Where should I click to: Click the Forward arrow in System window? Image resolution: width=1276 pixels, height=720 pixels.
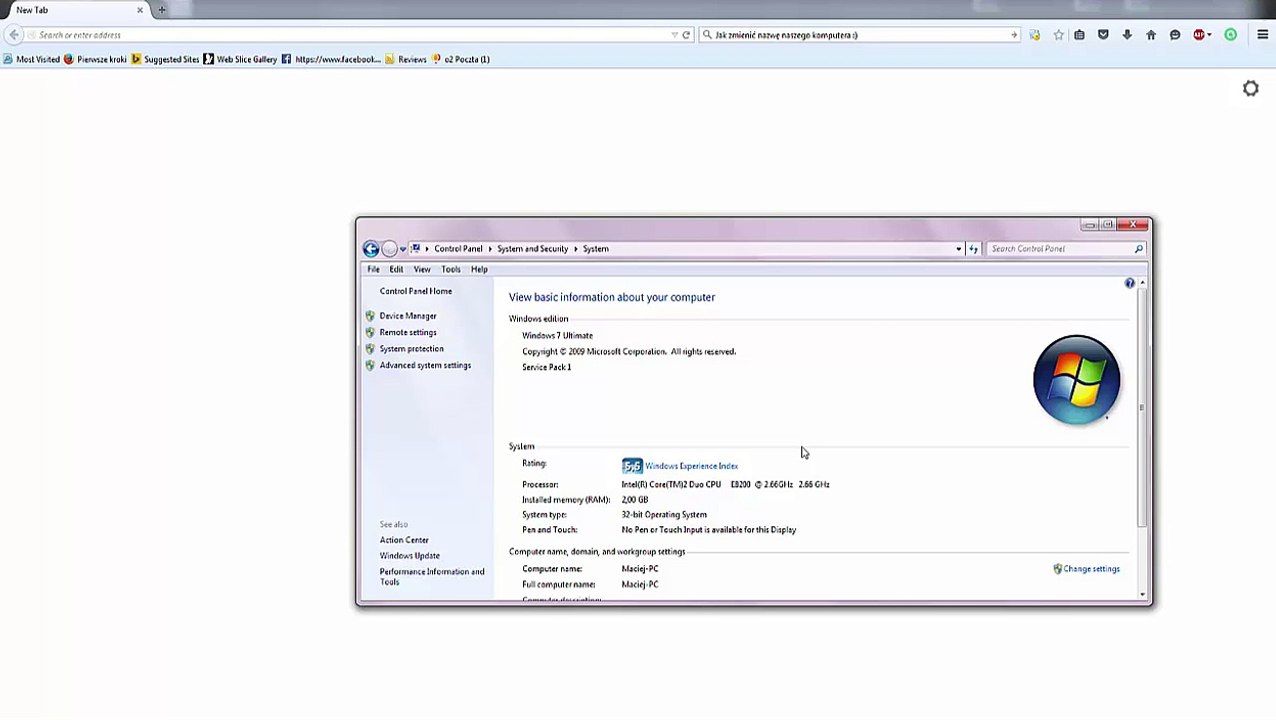(x=389, y=249)
